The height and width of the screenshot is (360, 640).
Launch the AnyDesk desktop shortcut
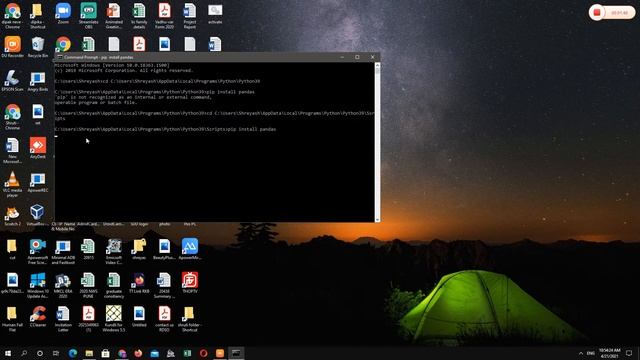38,148
